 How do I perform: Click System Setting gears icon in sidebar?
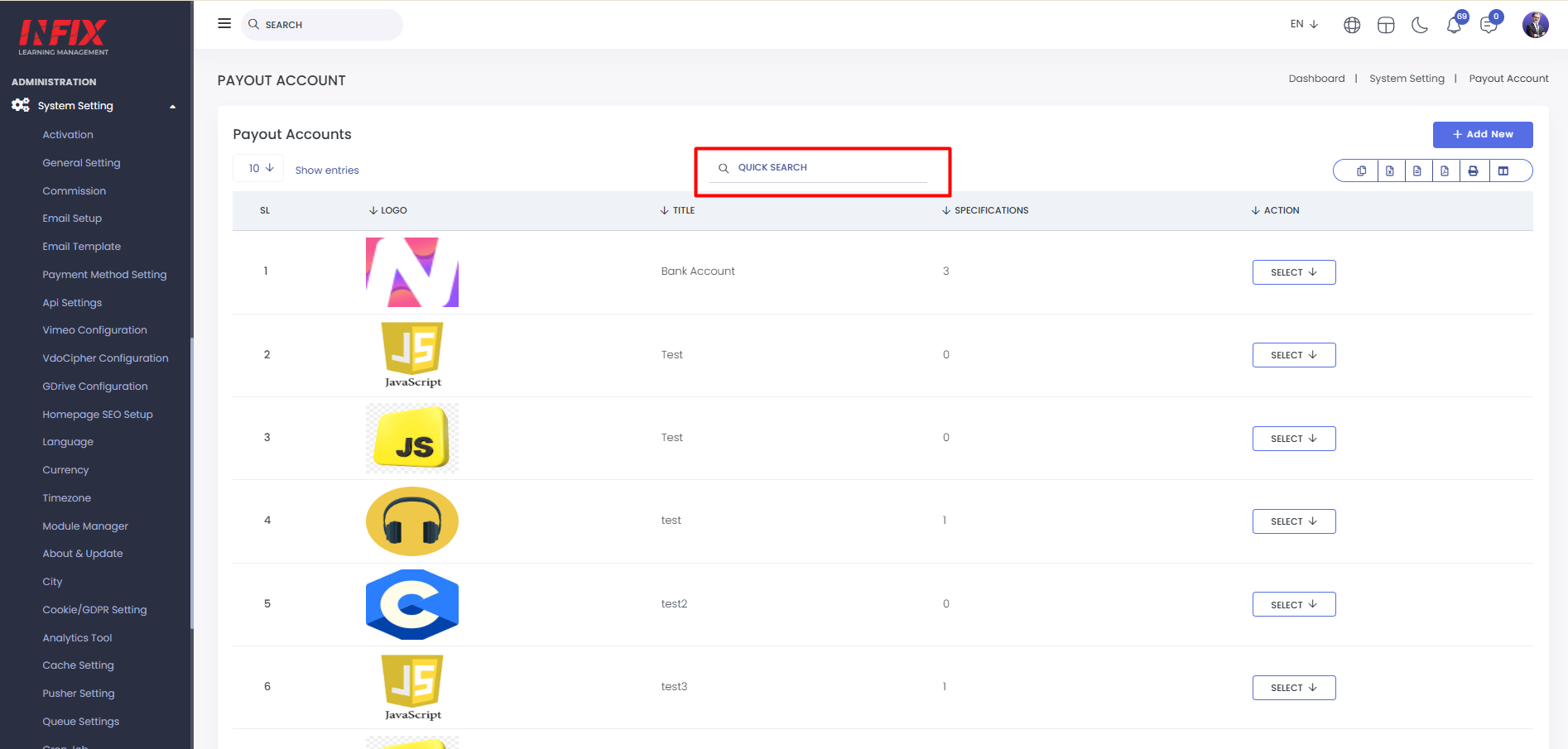point(21,105)
